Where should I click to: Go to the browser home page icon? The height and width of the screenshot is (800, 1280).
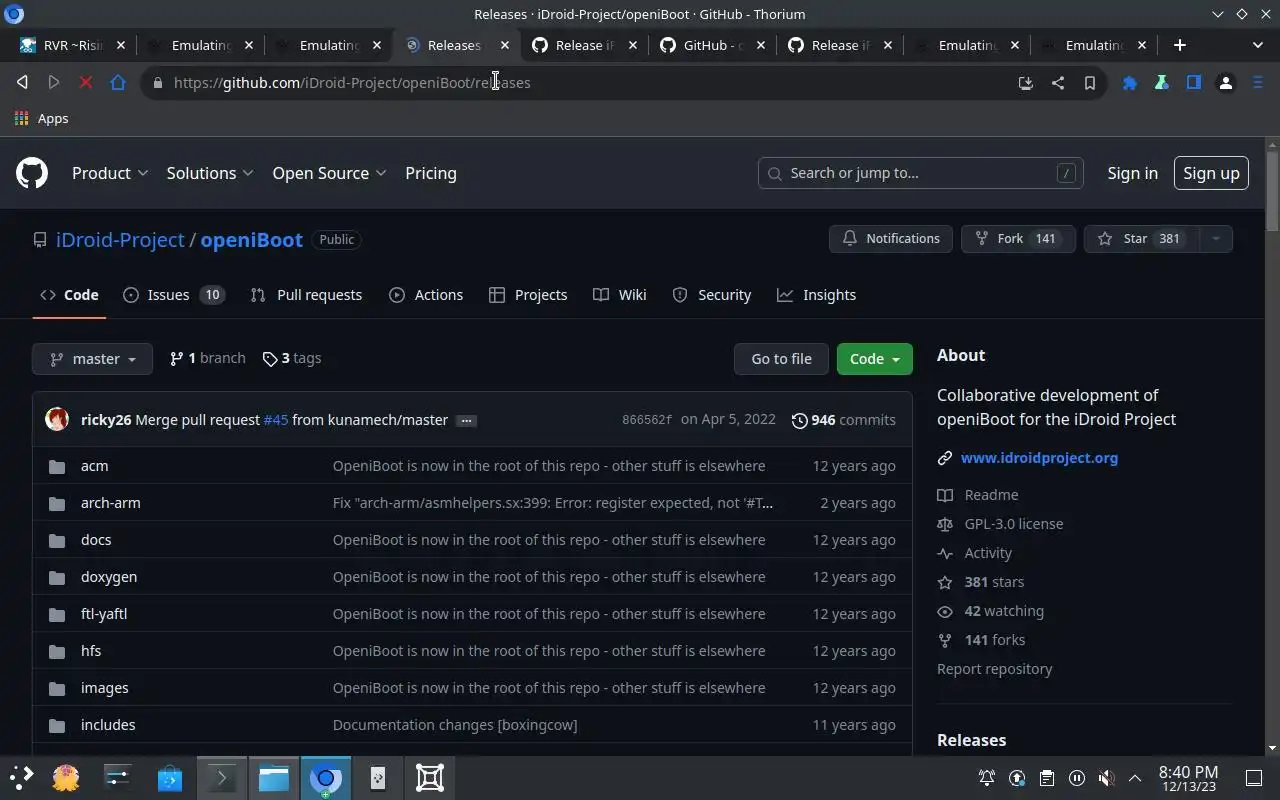coord(118,83)
